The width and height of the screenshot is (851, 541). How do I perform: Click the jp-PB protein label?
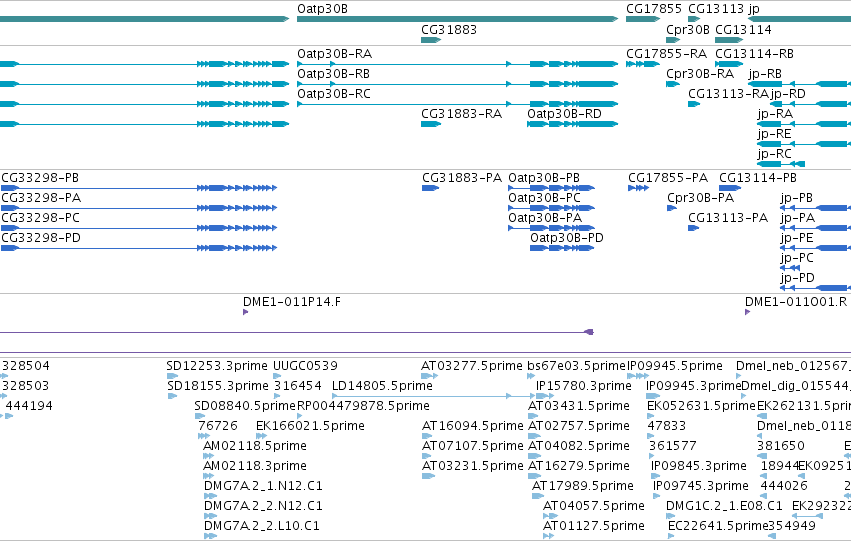click(797, 198)
